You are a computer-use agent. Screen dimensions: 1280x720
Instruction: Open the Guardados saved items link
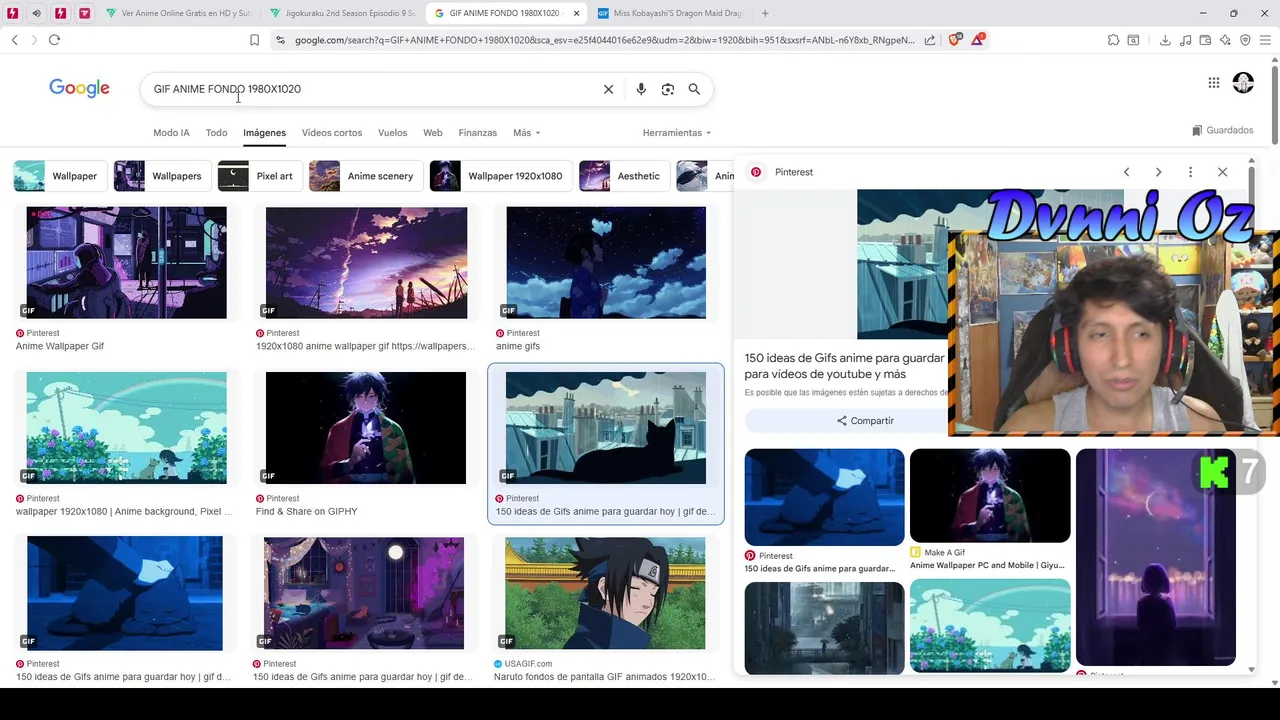[x=1223, y=130]
